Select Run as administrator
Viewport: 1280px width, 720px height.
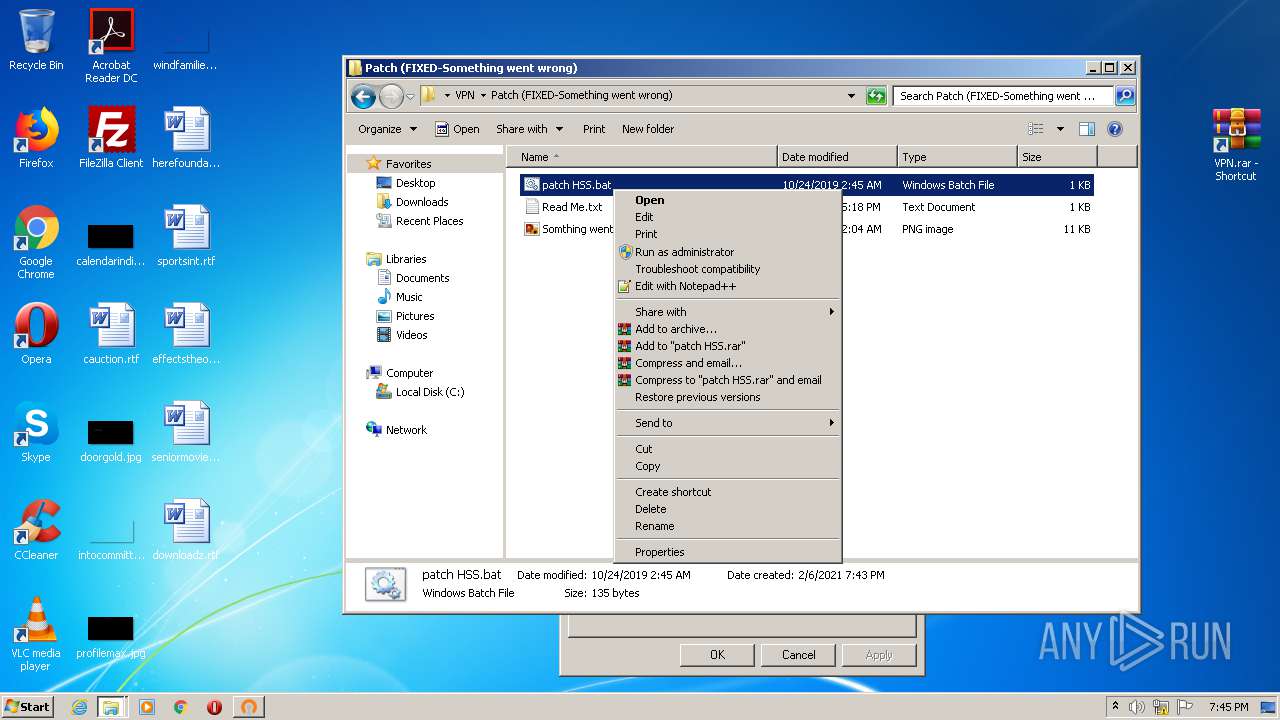[x=728, y=252]
